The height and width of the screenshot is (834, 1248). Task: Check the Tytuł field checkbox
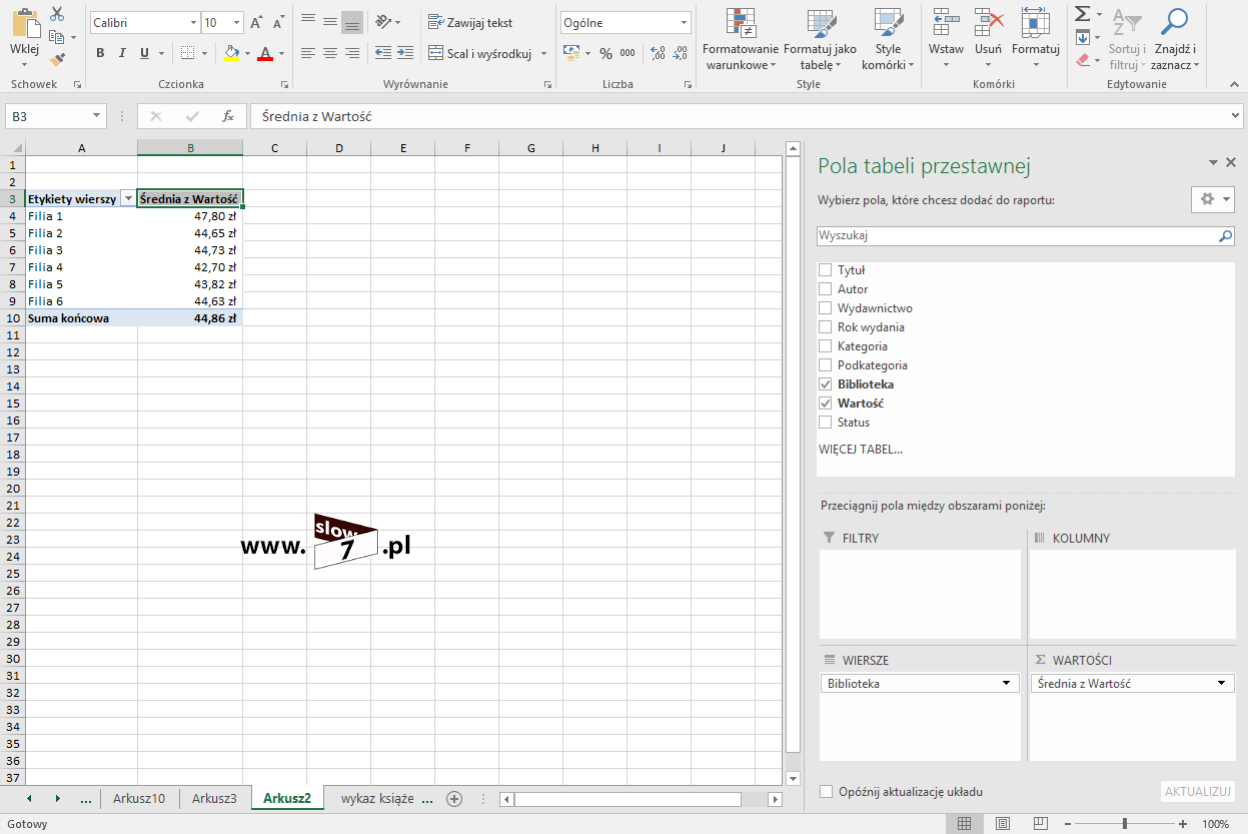[825, 270]
